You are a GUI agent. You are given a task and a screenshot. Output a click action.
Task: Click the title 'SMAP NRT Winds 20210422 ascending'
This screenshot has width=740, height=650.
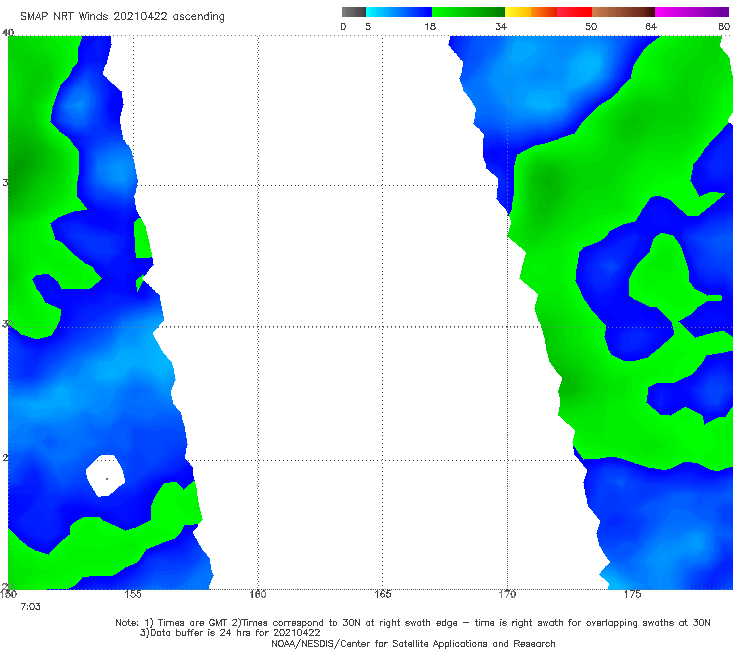point(122,17)
